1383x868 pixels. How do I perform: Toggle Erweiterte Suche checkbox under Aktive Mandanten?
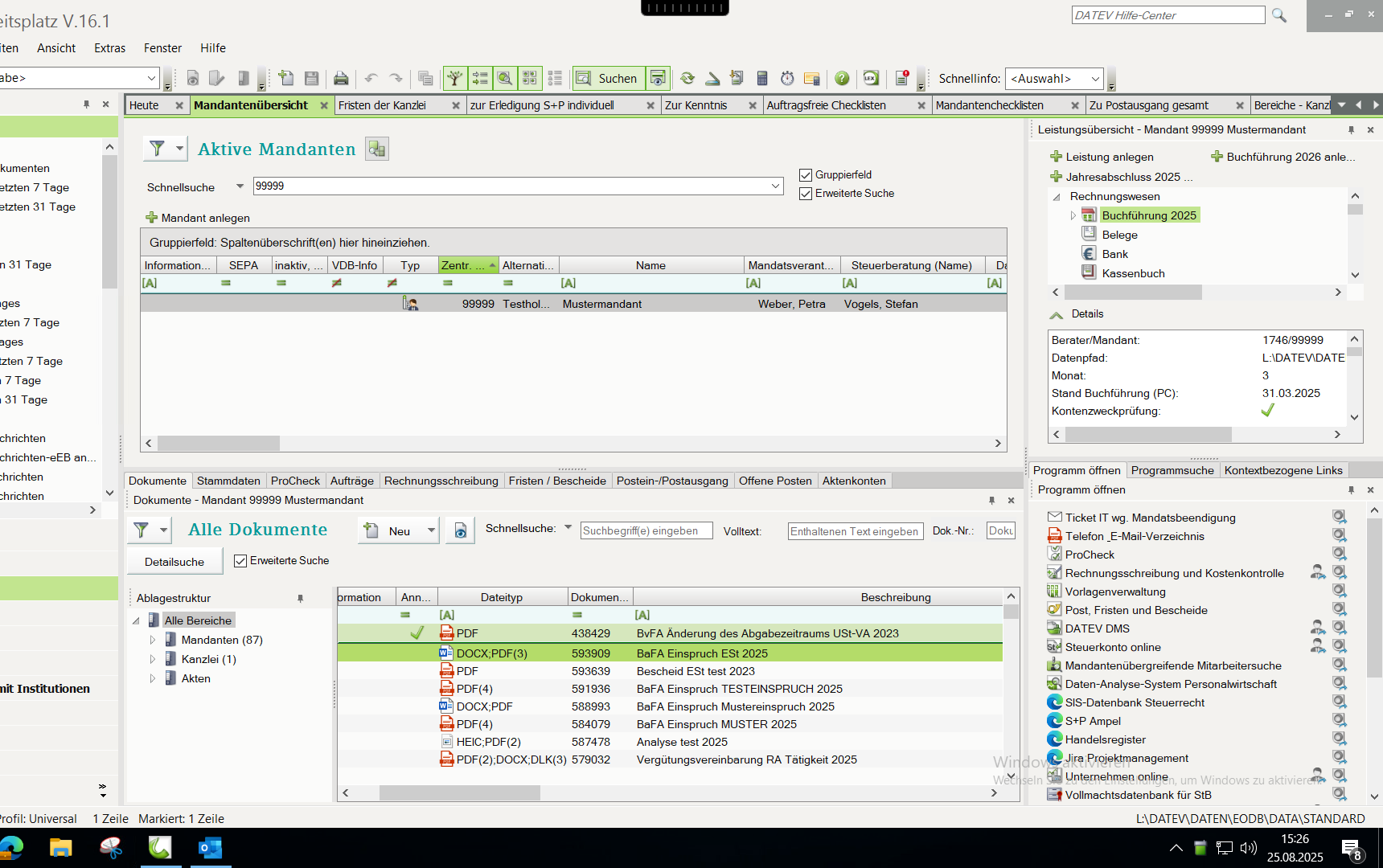(806, 194)
